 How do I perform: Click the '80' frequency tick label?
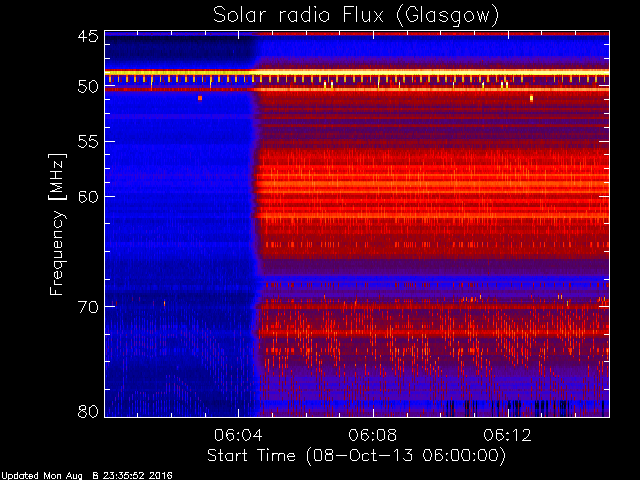[88, 411]
